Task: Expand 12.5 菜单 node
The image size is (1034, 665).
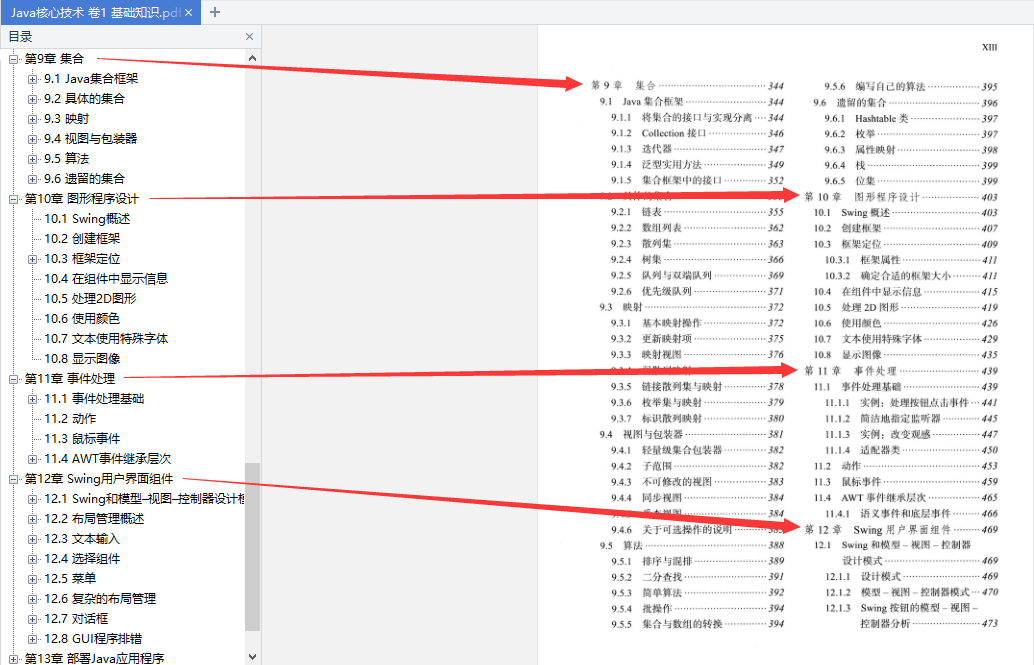Action: [x=32, y=579]
